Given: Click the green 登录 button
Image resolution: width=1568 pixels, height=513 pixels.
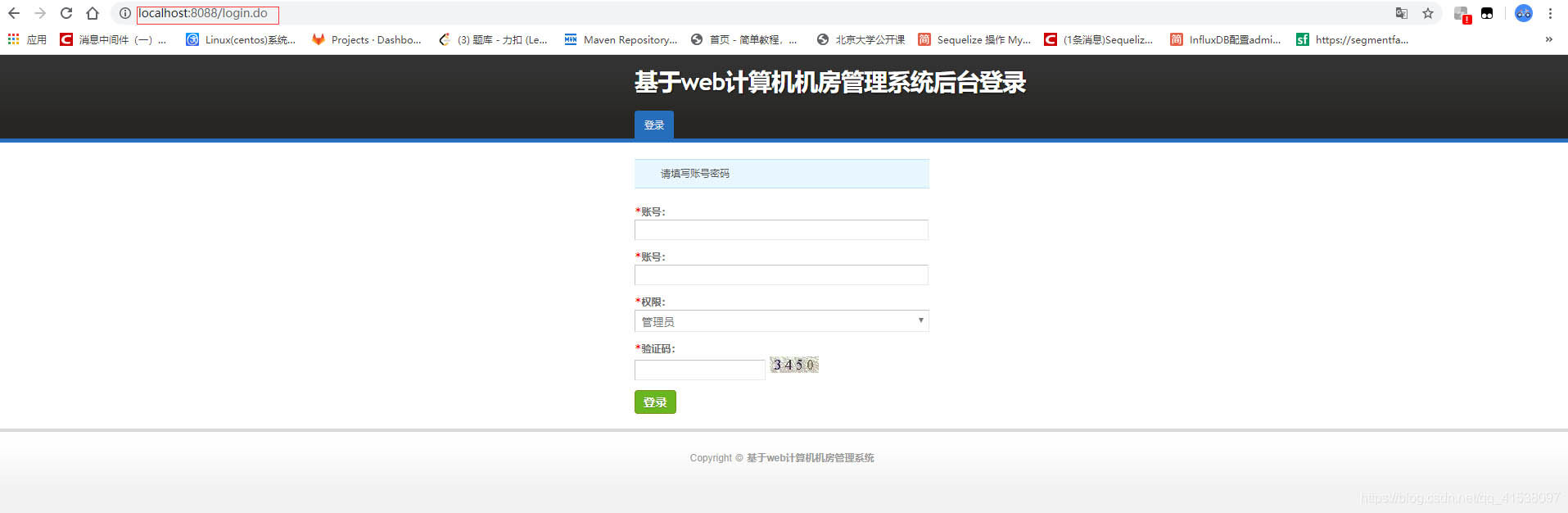Looking at the screenshot, I should click(655, 402).
